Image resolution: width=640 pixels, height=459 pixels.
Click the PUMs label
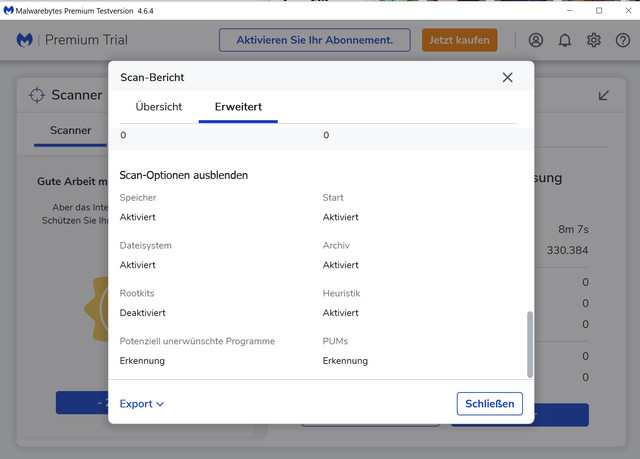click(x=335, y=341)
